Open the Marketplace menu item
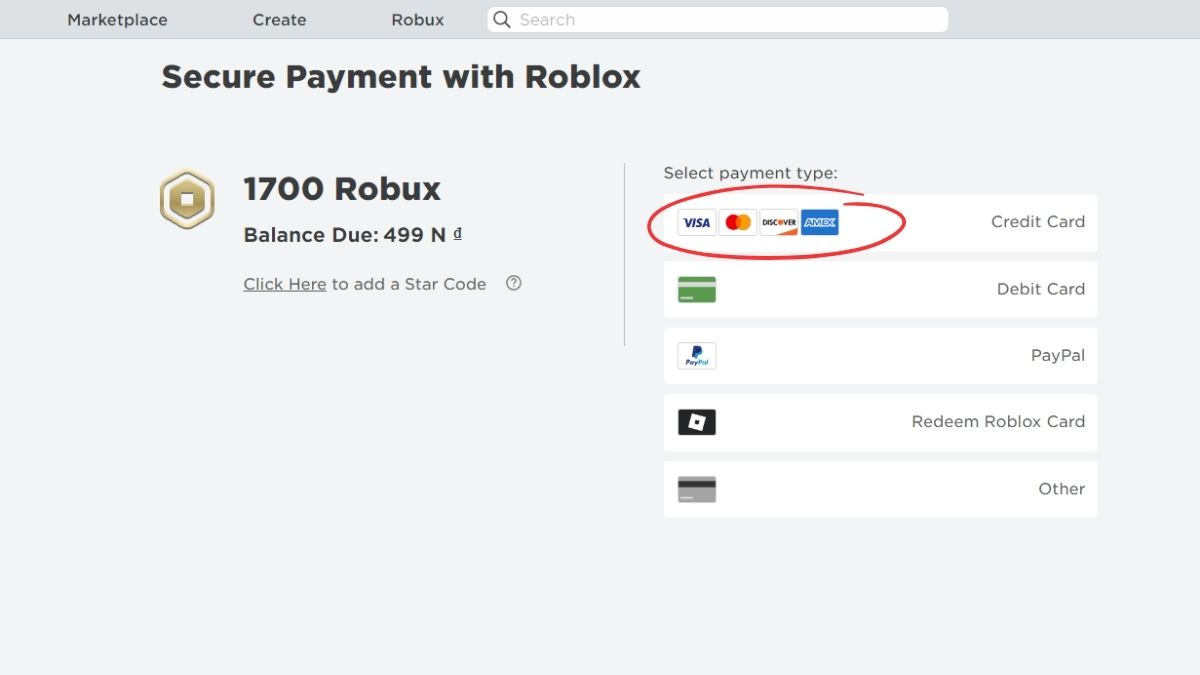The image size is (1200, 675). pyautogui.click(x=117, y=20)
